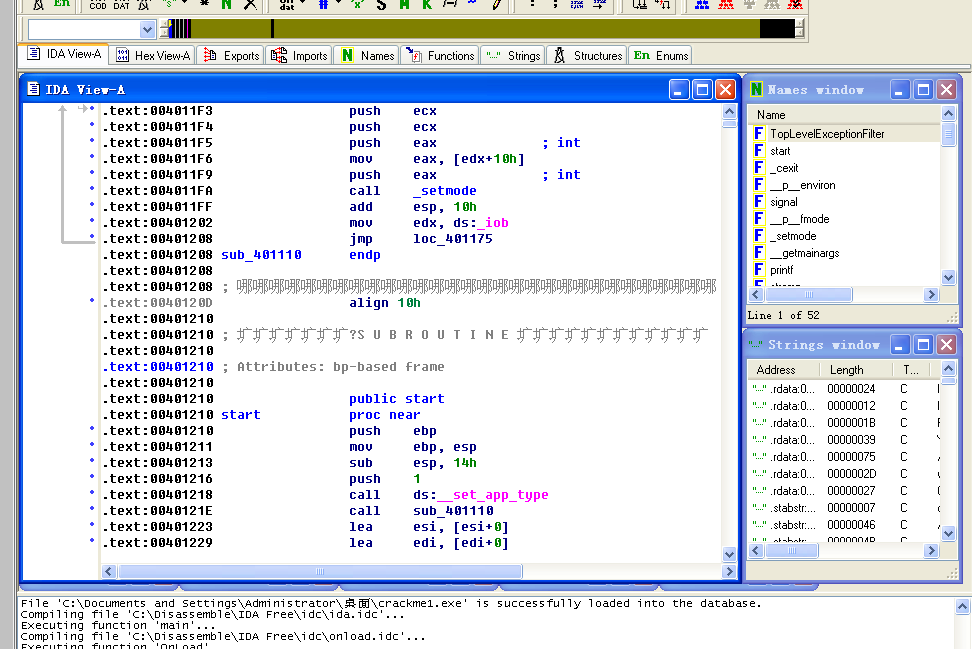Click the Enums tab En icon

click(641, 56)
